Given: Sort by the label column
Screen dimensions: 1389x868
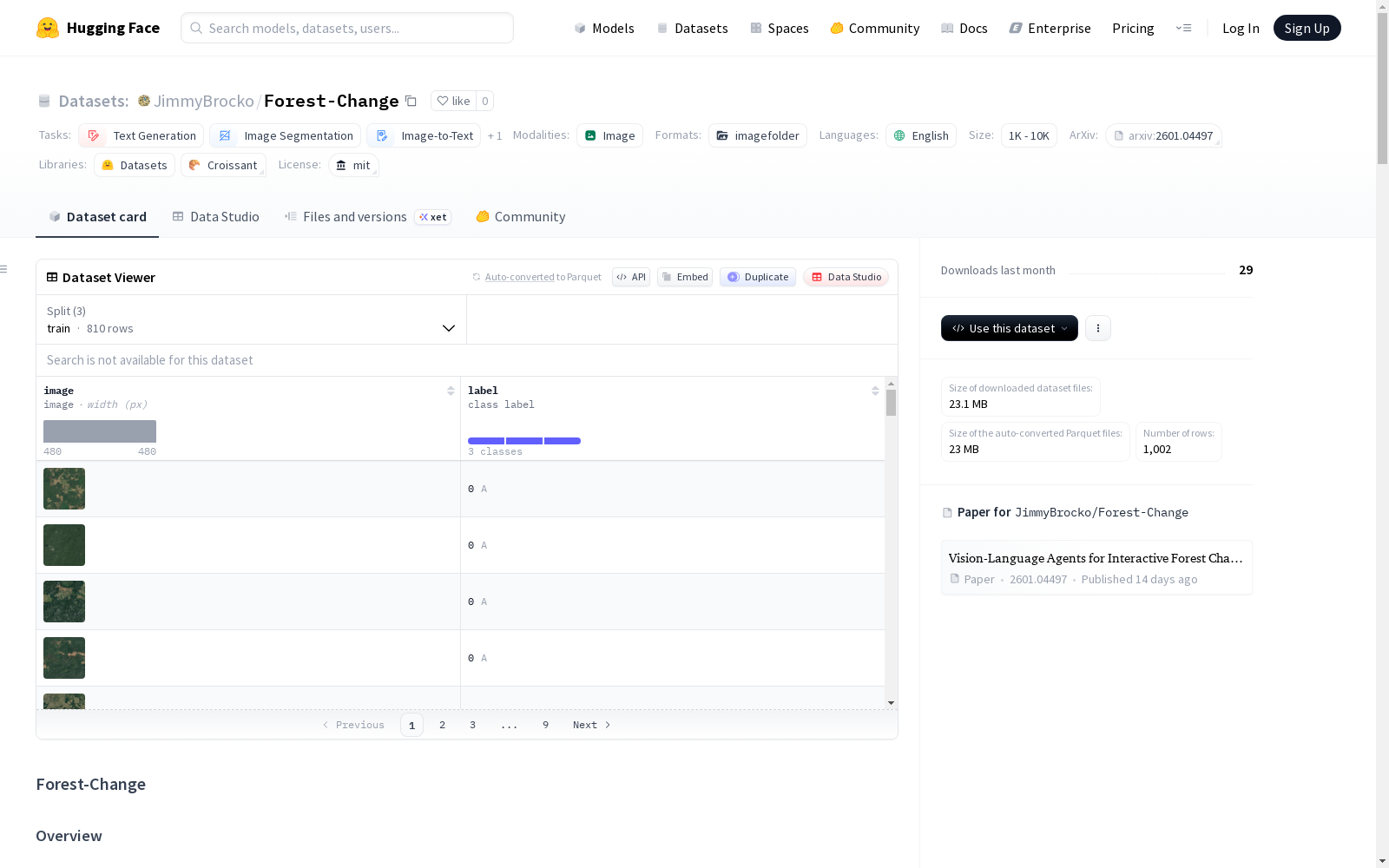Looking at the screenshot, I should coord(875,391).
